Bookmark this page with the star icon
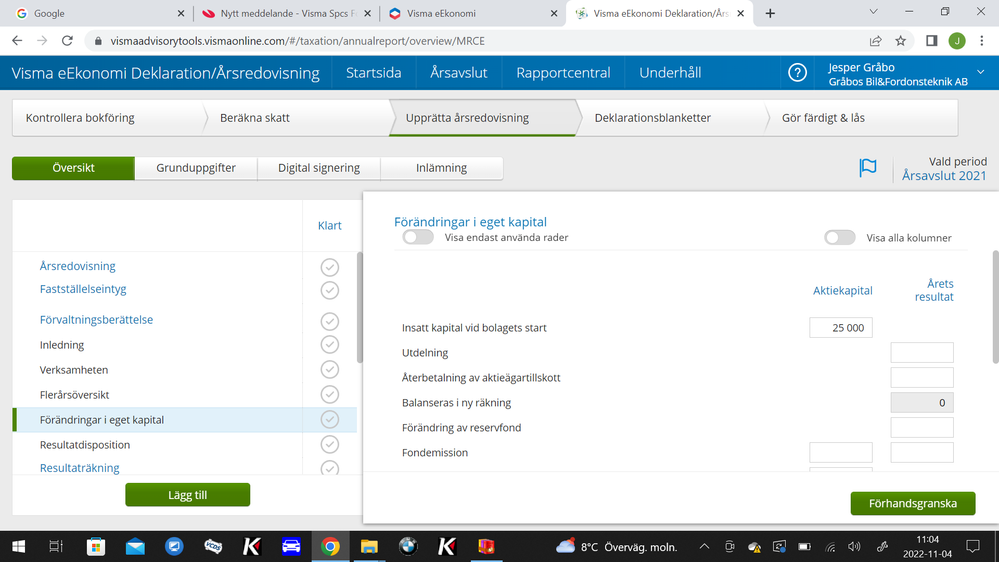Screen dimensions: 999x562 [901, 41]
